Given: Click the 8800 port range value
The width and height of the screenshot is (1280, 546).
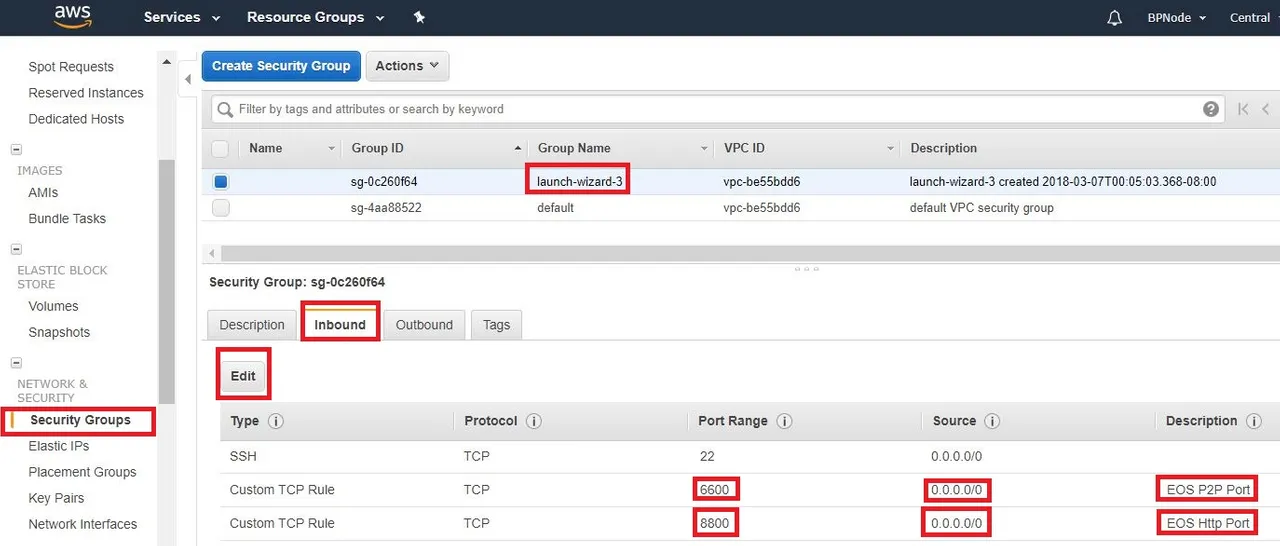Looking at the screenshot, I should (x=715, y=523).
